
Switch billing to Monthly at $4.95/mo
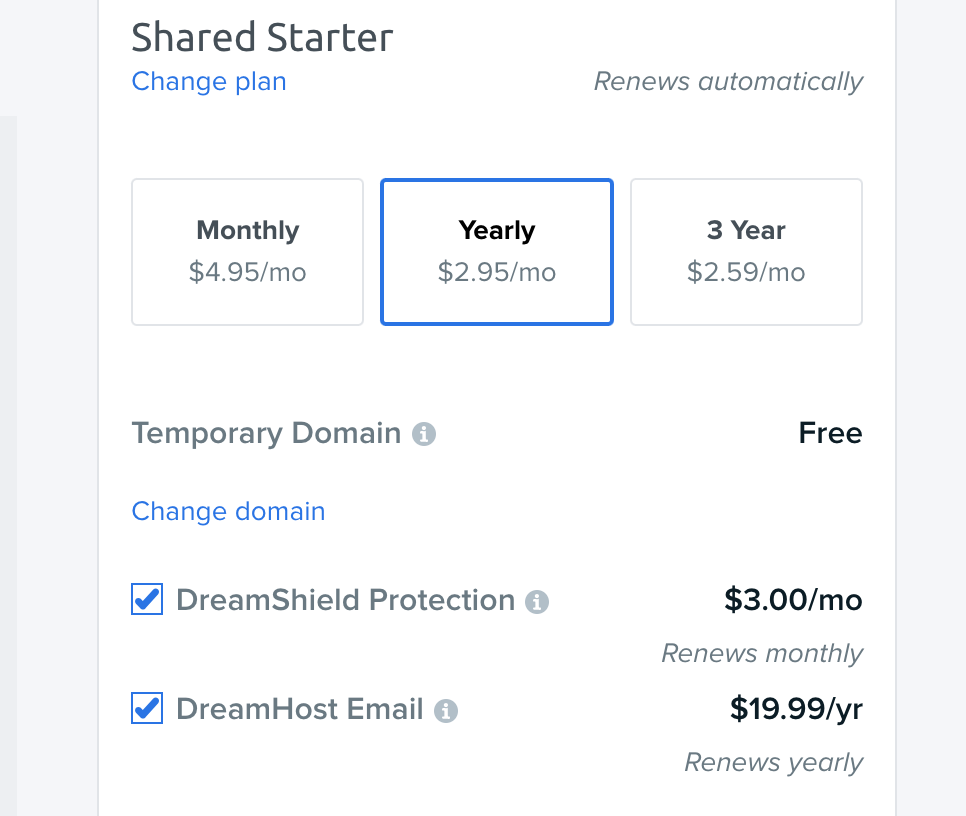247,251
